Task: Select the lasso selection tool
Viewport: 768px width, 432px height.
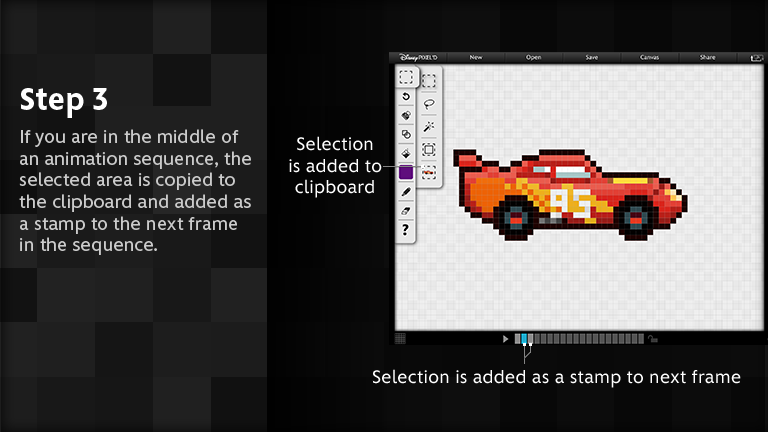Action: coord(429,104)
